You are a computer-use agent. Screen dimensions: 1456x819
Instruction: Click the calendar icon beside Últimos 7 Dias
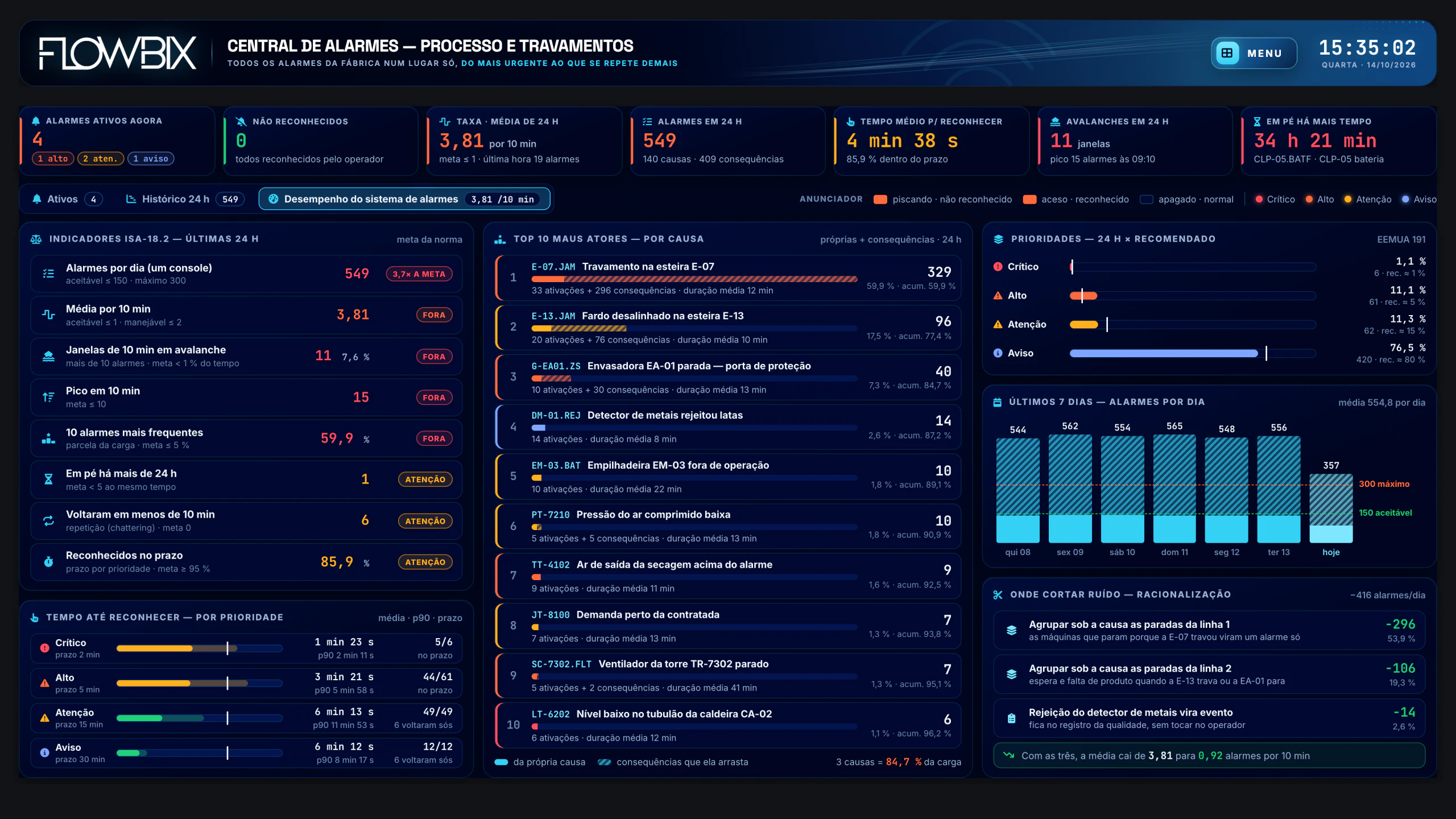[x=997, y=402]
